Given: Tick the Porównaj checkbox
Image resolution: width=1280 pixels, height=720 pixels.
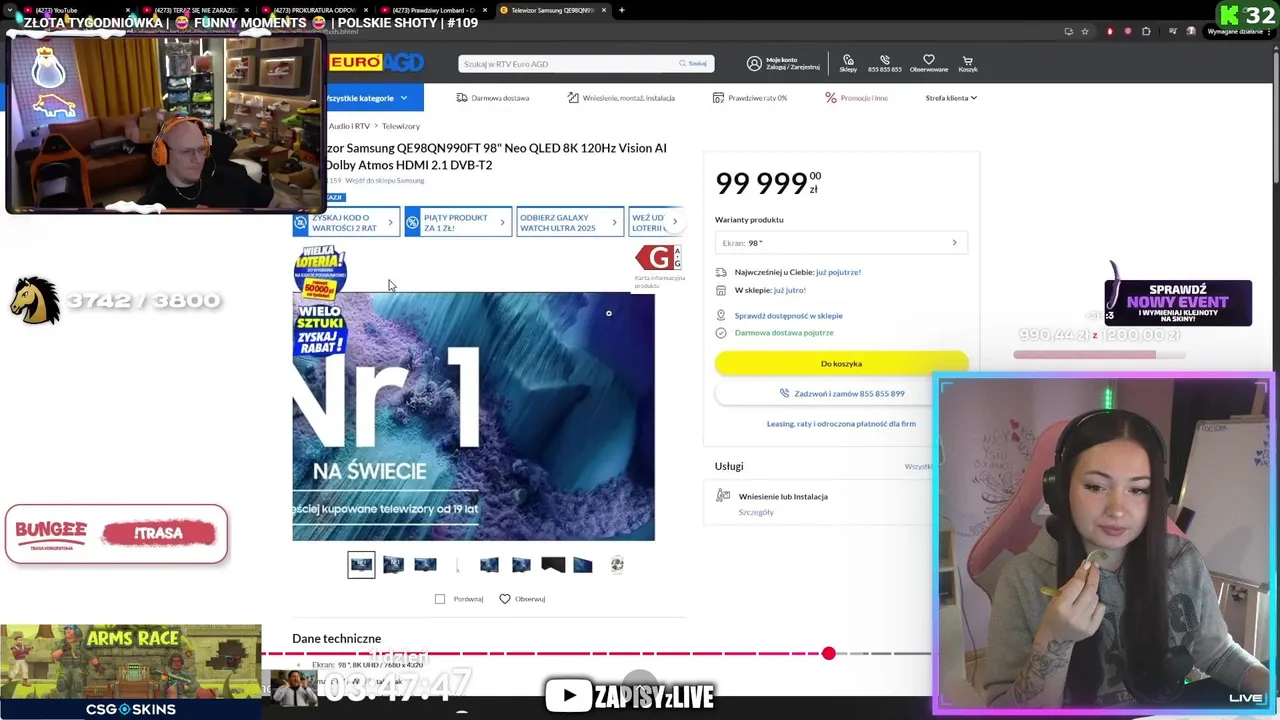Looking at the screenshot, I should pos(440,599).
